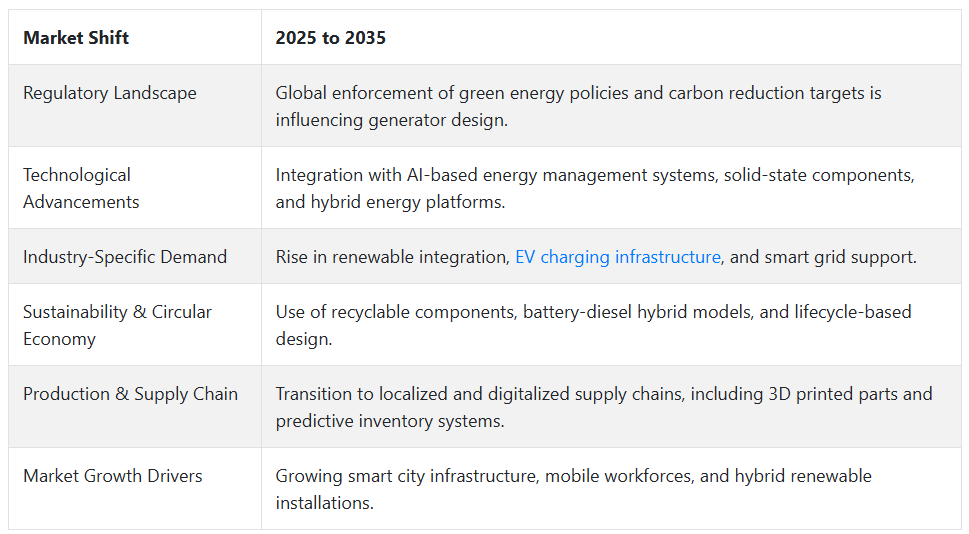Click the localized supply chains description
This screenshot has width=969, height=534.
coord(604,407)
